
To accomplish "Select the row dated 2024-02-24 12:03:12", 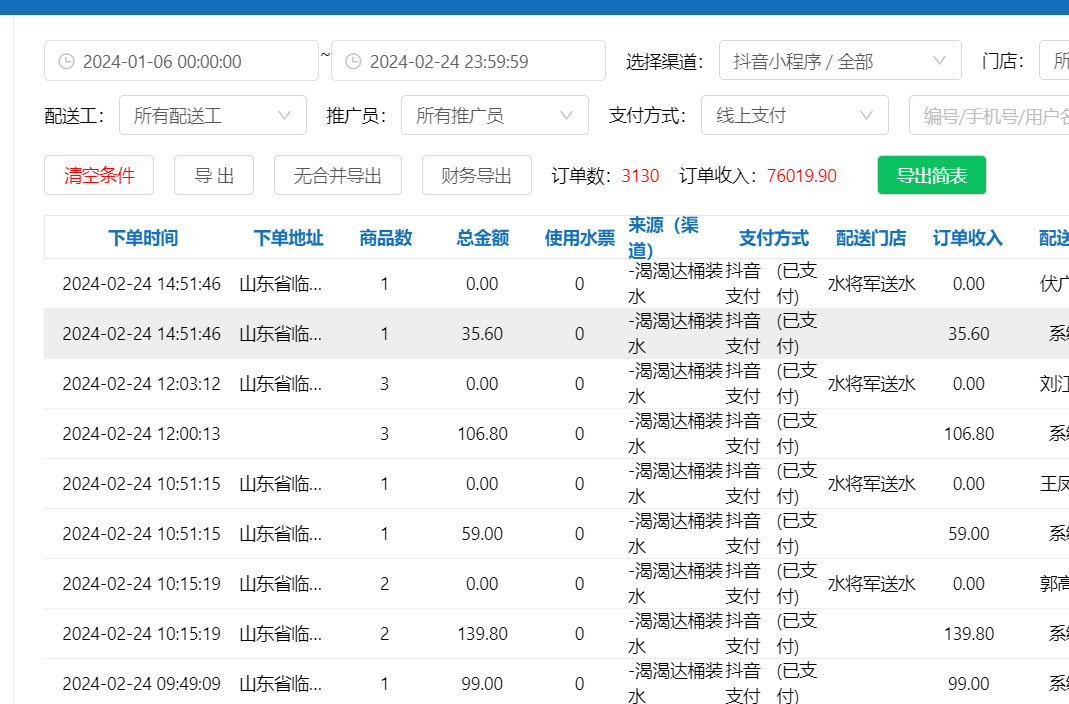I will click(x=556, y=384).
